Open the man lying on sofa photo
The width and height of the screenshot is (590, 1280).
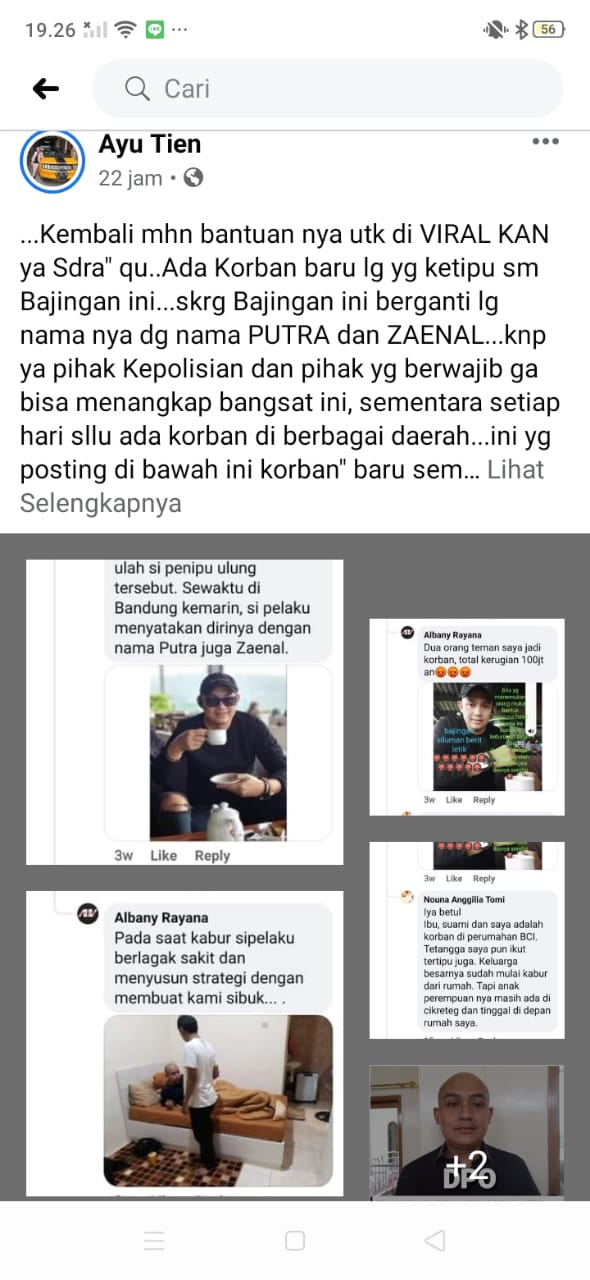pos(184,1044)
